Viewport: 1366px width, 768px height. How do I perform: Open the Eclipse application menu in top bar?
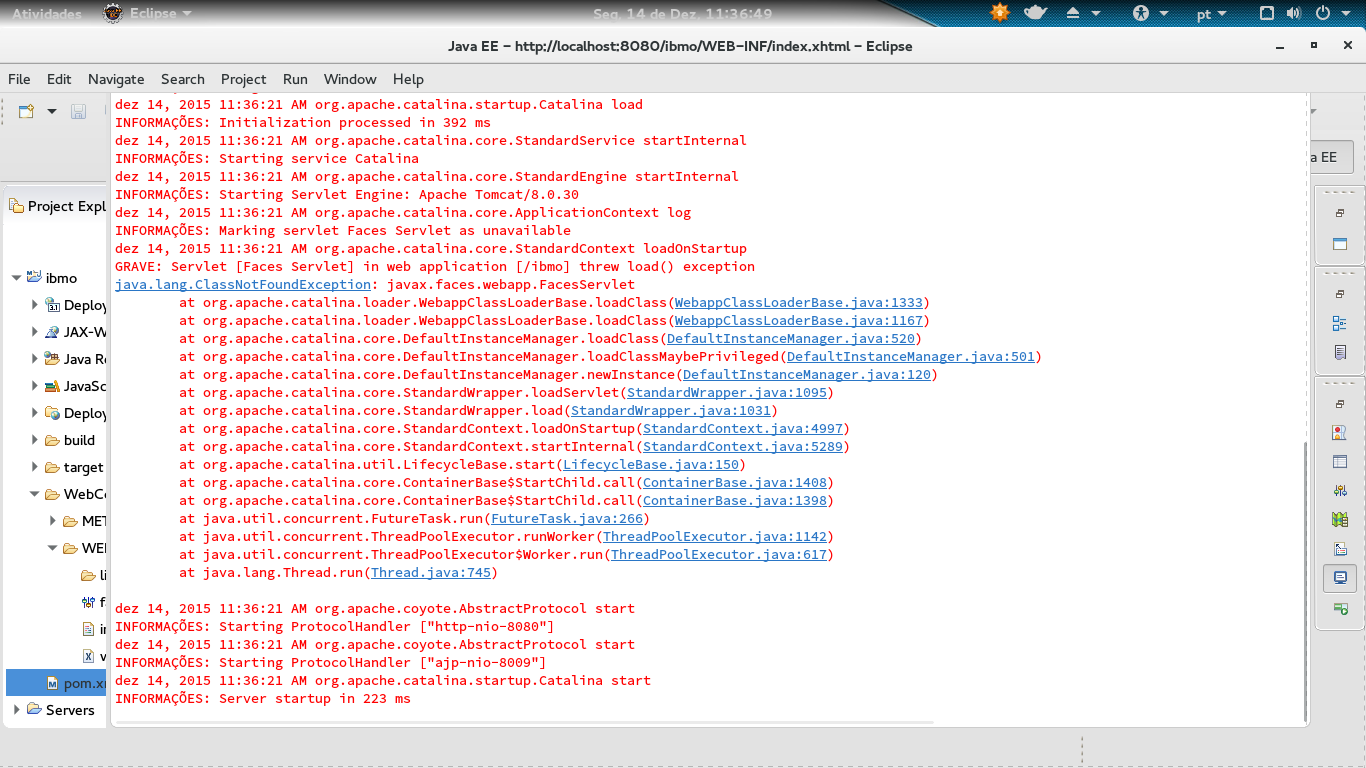coord(148,14)
